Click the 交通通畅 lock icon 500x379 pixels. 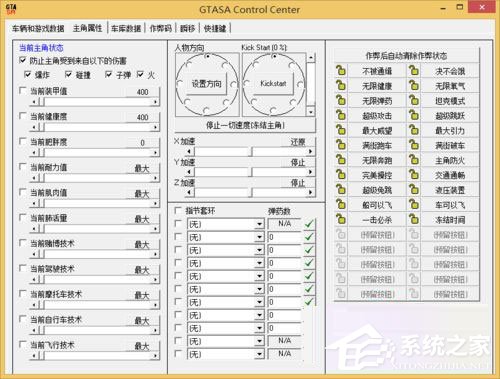(414, 175)
